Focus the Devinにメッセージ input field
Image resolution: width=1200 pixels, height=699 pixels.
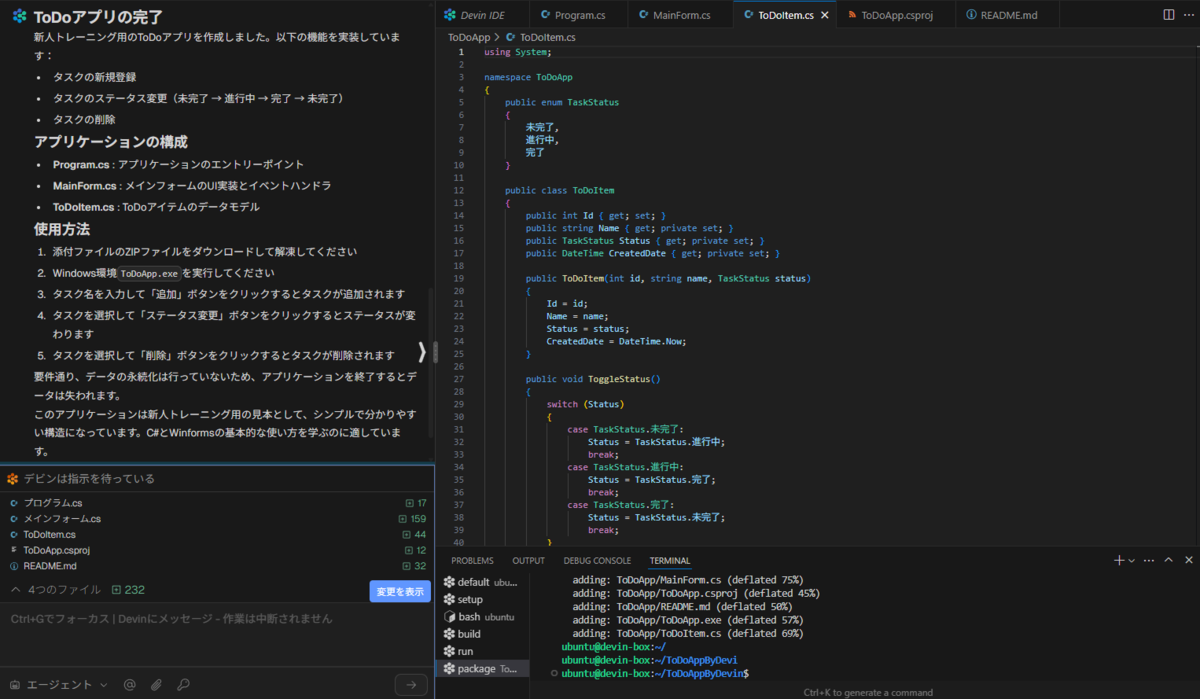pyautogui.click(x=217, y=619)
